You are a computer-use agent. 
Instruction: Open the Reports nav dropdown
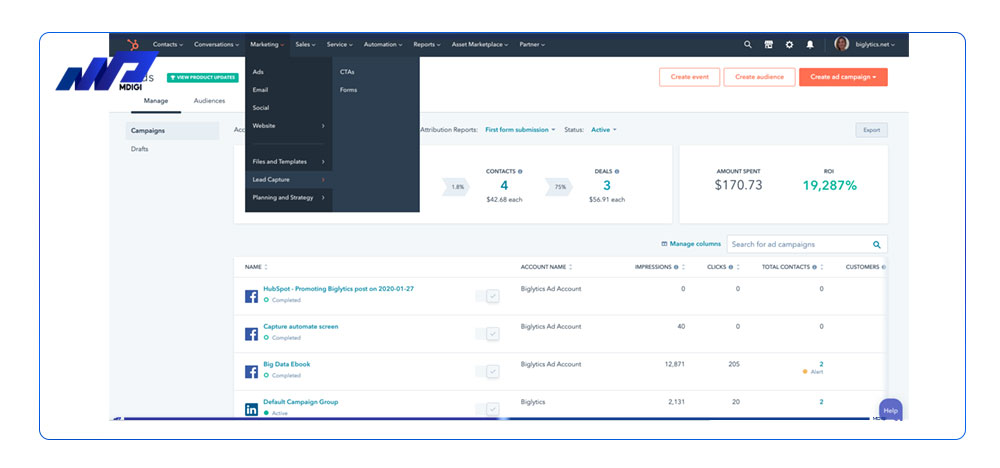[x=427, y=45]
